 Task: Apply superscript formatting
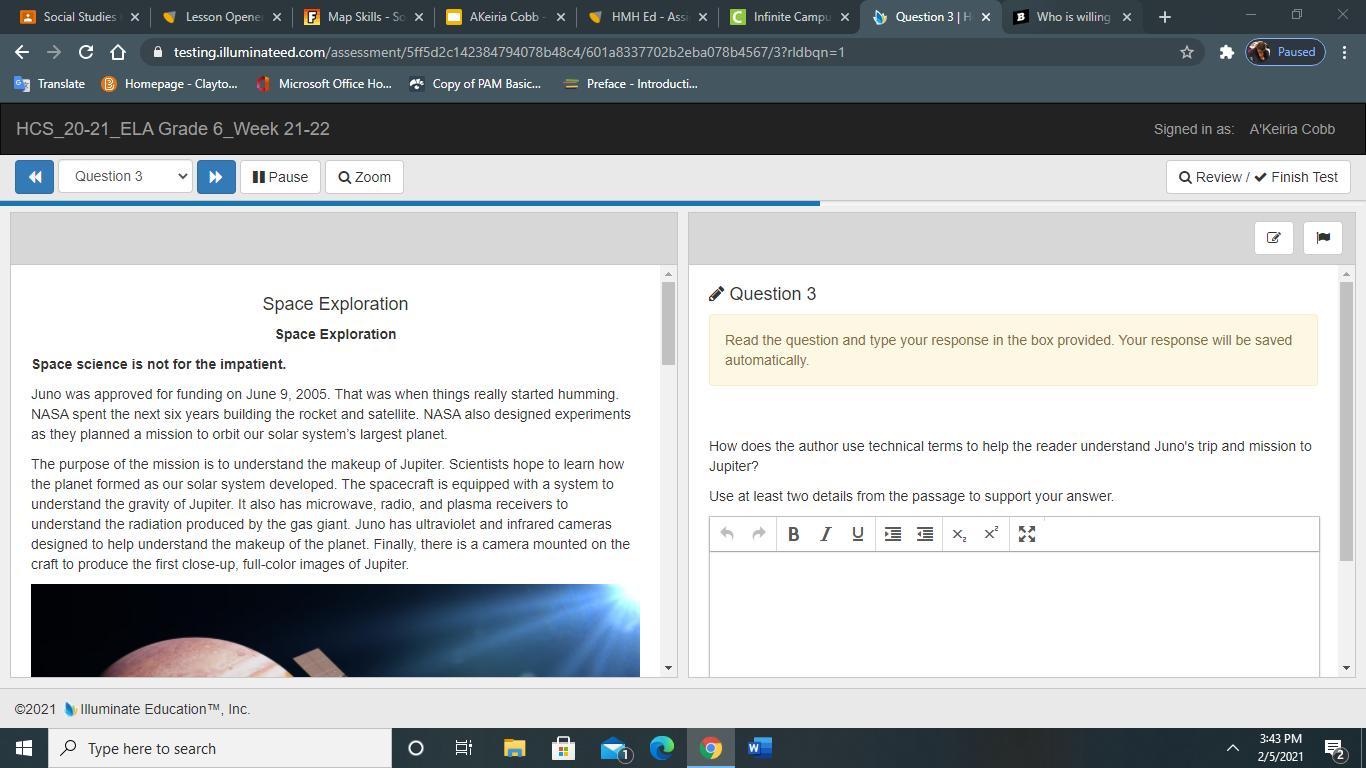(991, 534)
